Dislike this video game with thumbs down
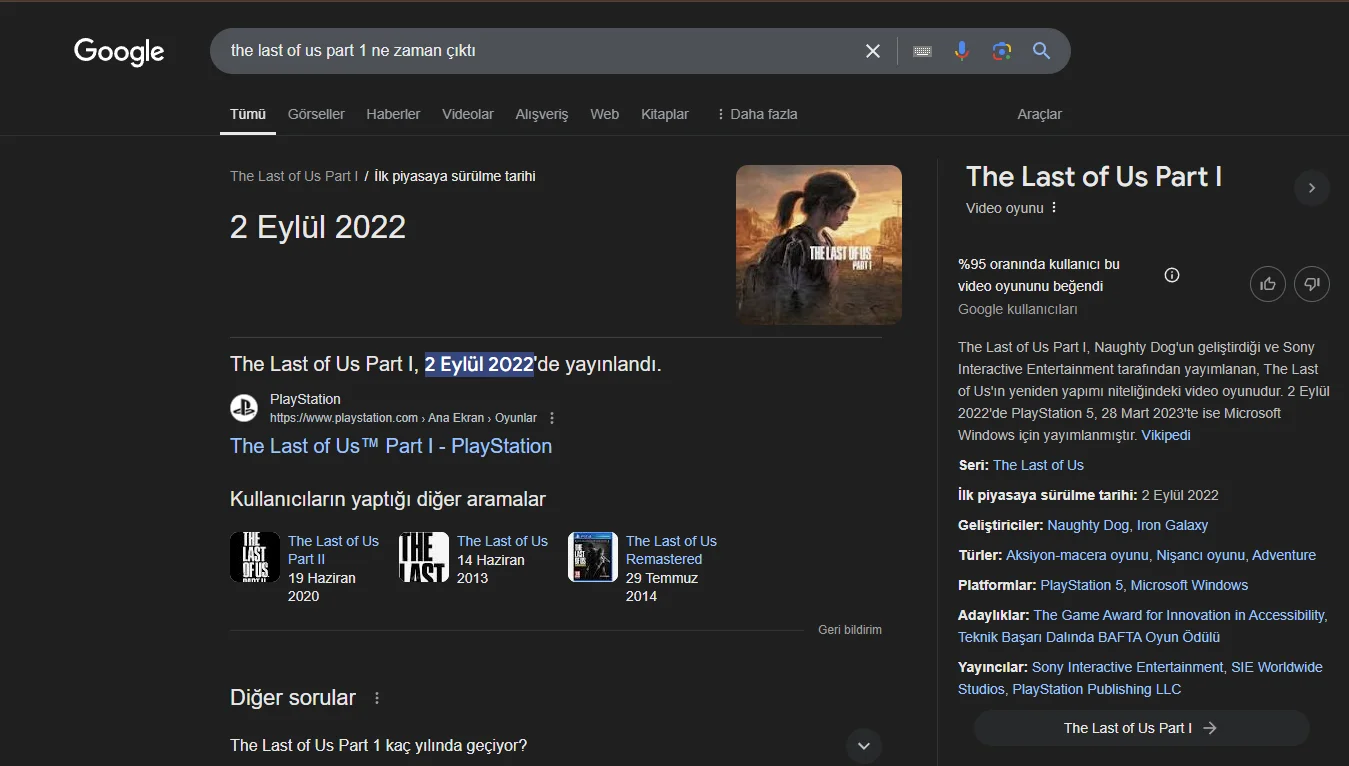This screenshot has width=1349, height=766. point(1312,284)
